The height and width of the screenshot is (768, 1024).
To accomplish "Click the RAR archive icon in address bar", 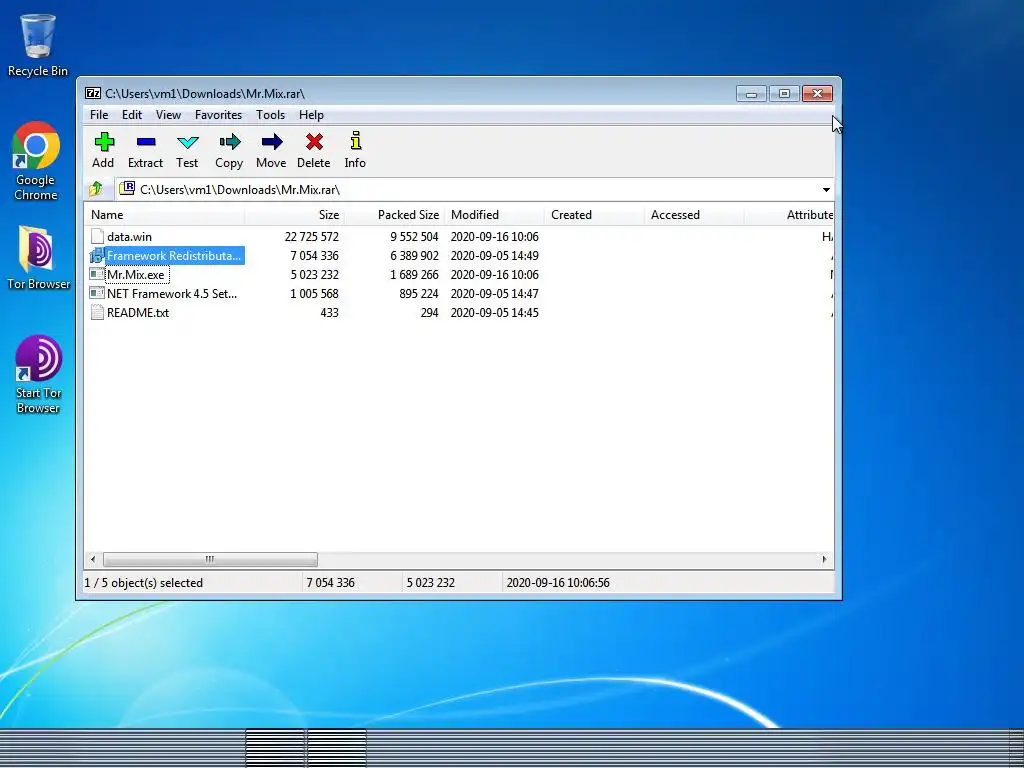I will [127, 189].
